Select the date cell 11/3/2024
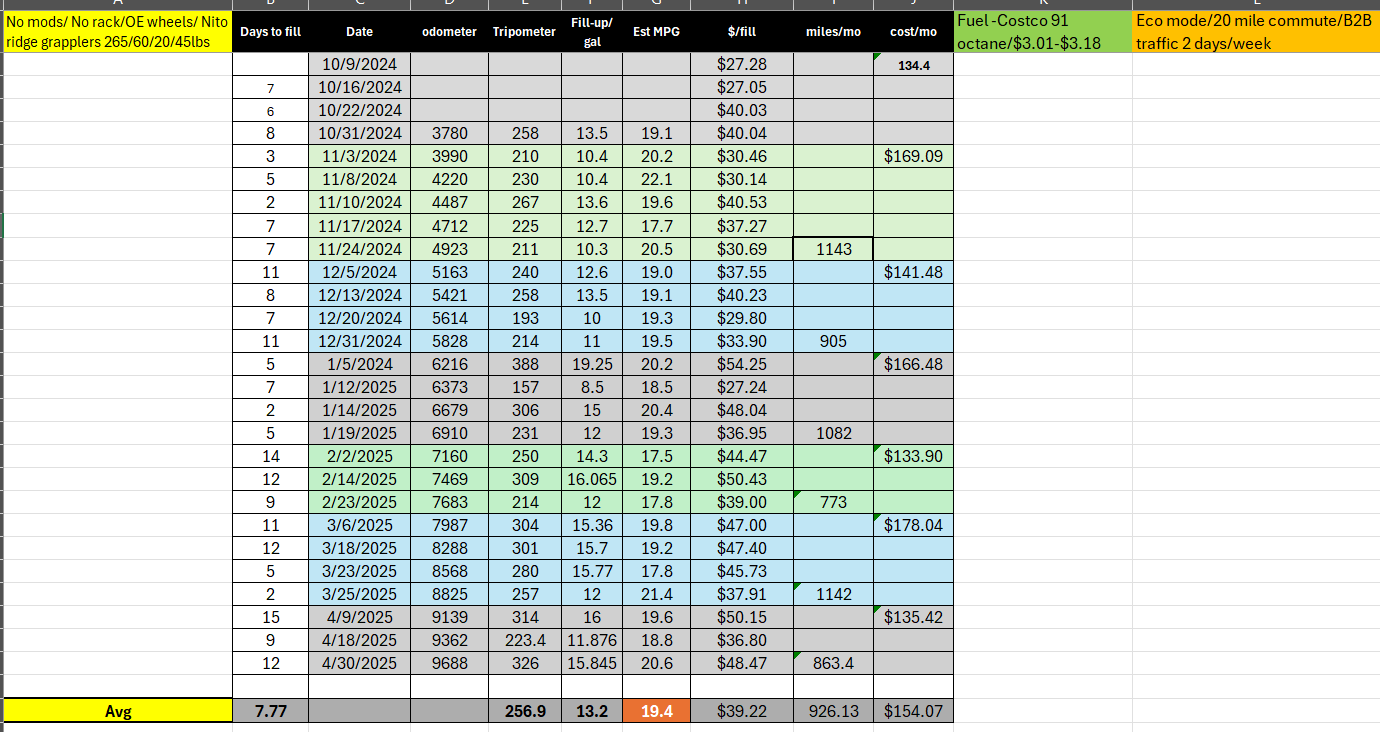 359,157
